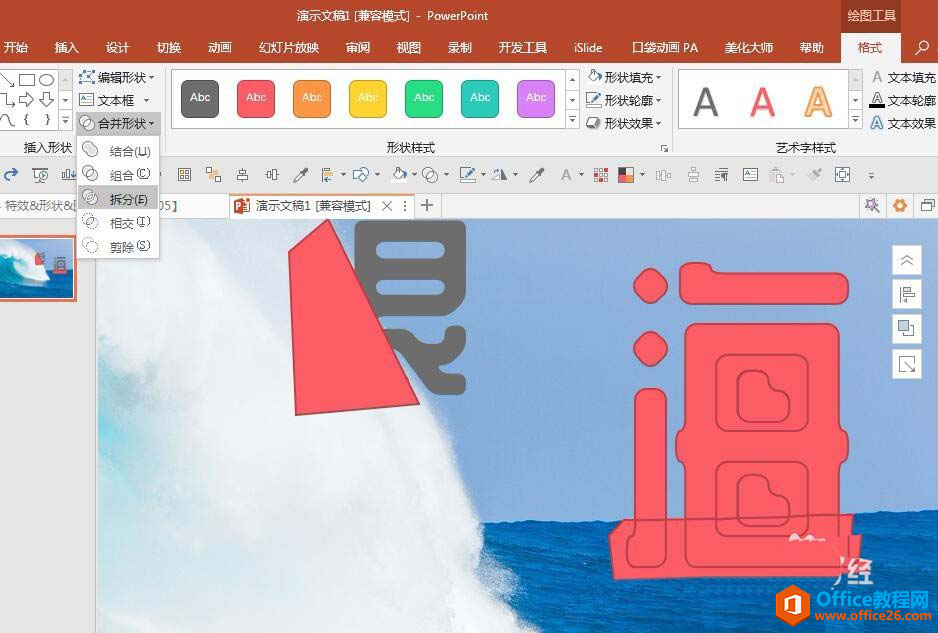
Task: Choose 组合 (Combine) from merge shapes menu
Action: (x=118, y=174)
